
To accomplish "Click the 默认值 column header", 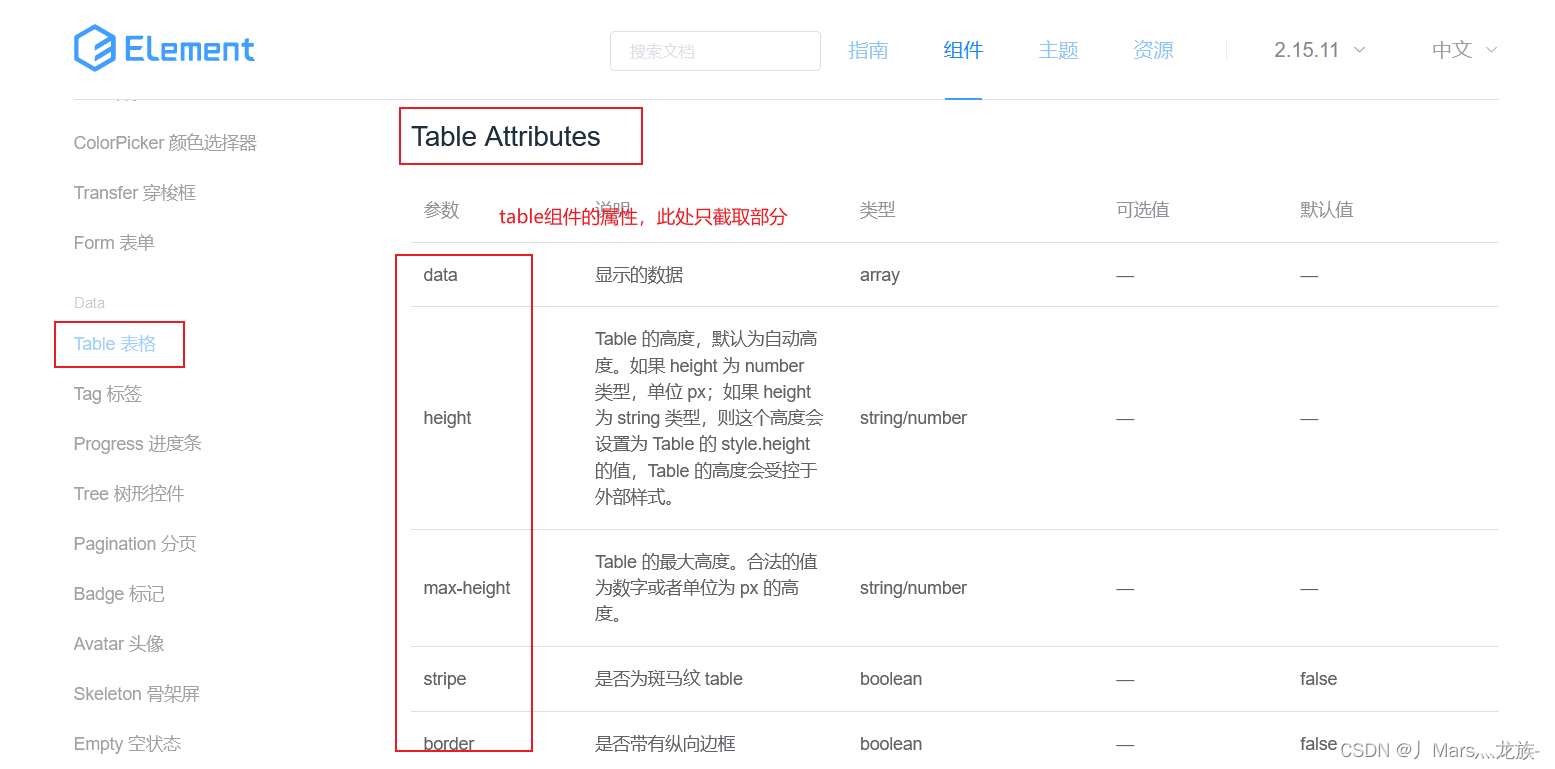I will click(1327, 210).
